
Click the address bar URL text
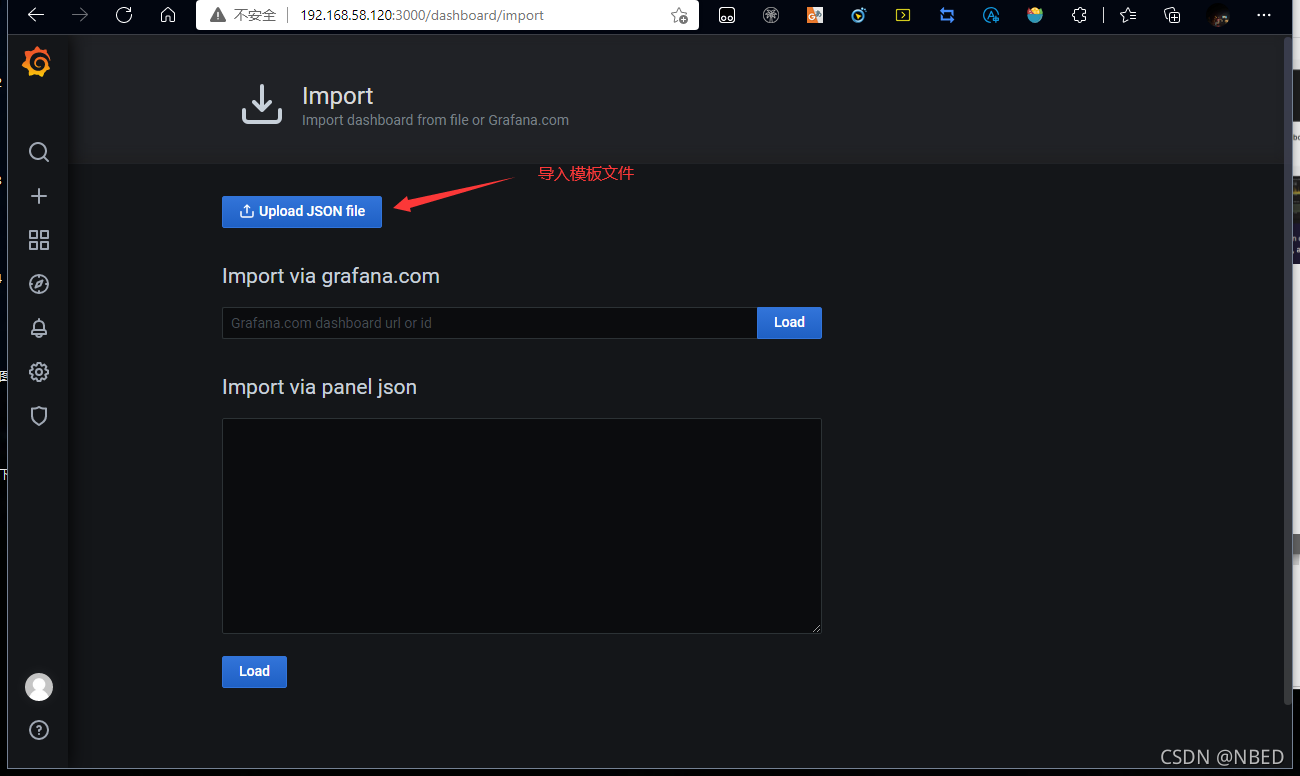(422, 15)
